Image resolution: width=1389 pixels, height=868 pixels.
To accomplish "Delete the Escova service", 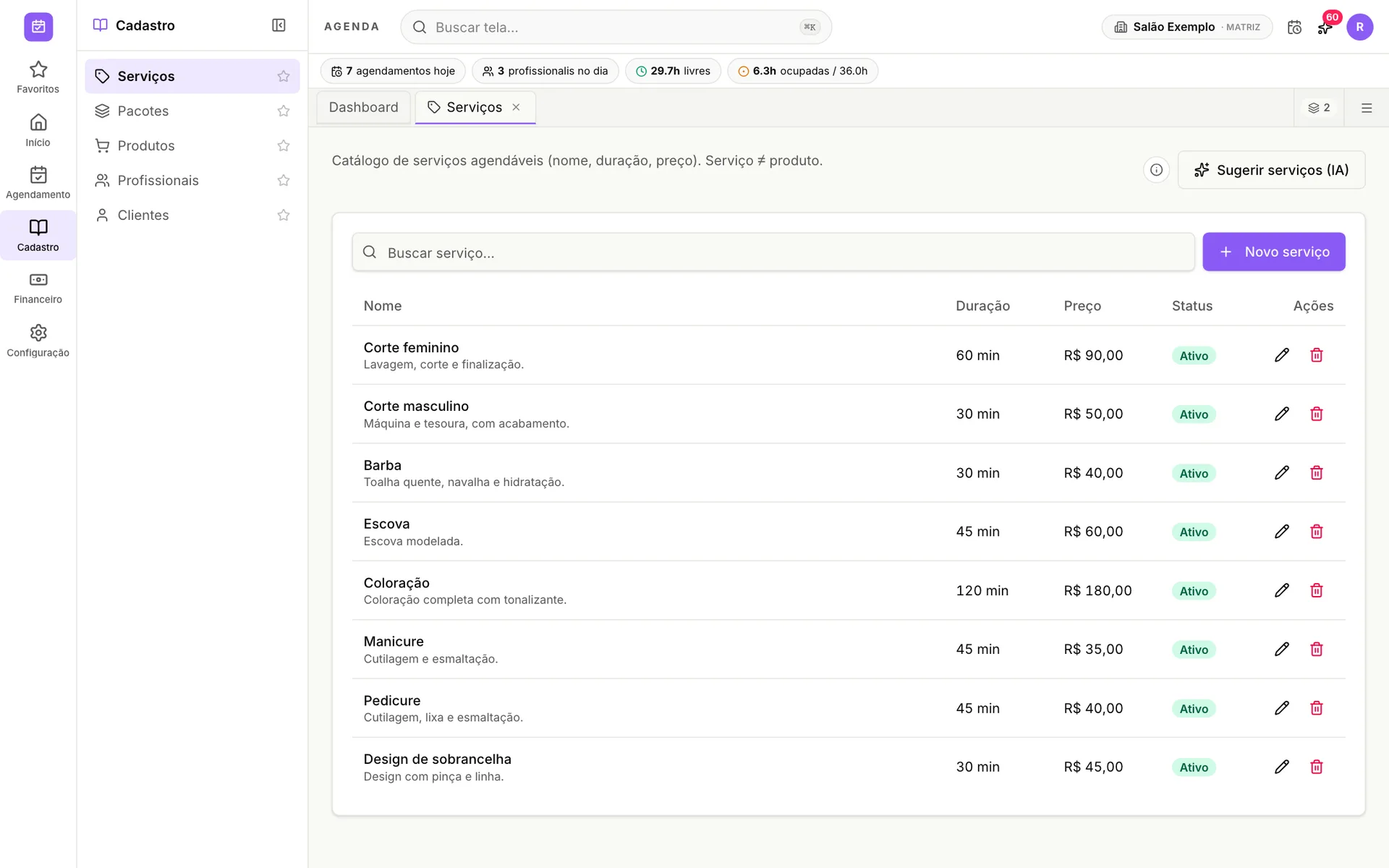I will click(1316, 532).
